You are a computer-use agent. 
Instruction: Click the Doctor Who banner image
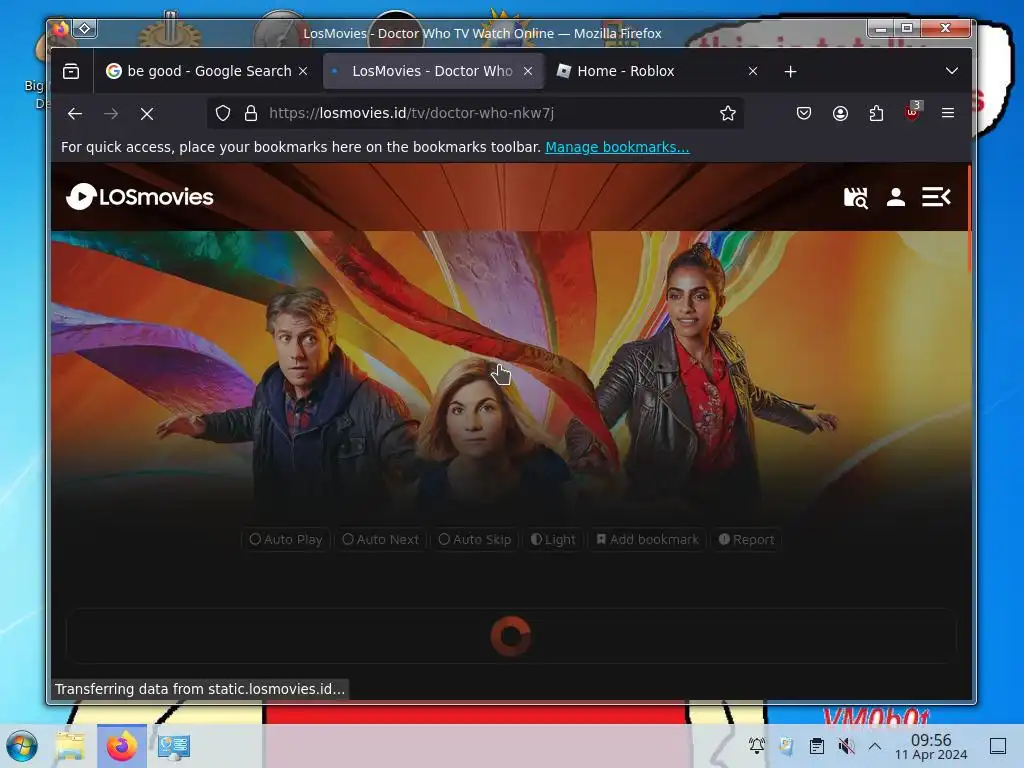click(510, 372)
